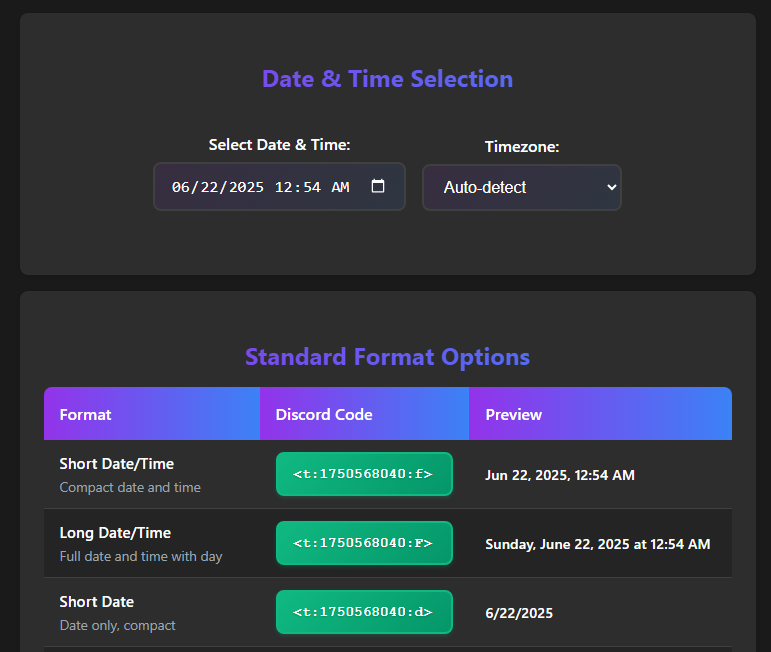
Task: Select preview Sunday, June 22, 2025 at 12:54 AM
Action: tap(597, 544)
